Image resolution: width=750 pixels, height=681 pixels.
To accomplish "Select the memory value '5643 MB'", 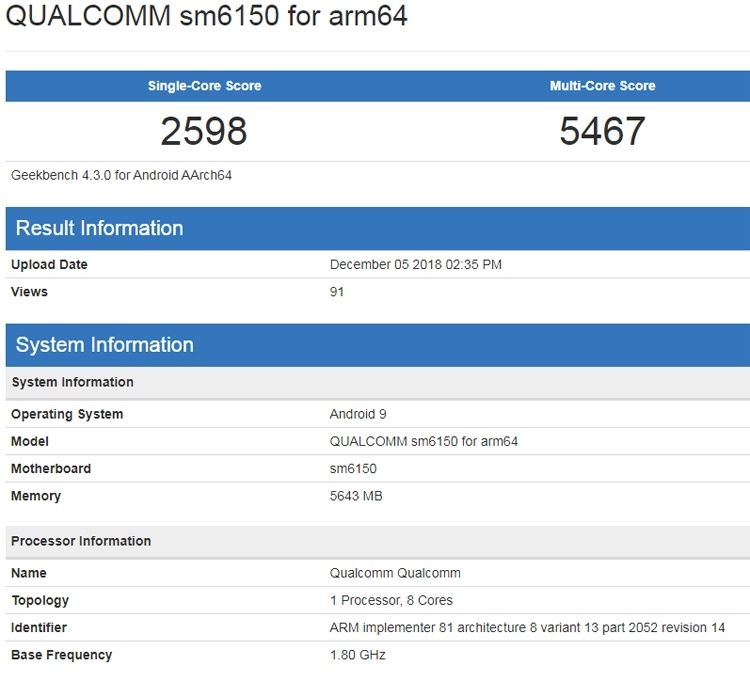I will pyautogui.click(x=356, y=496).
